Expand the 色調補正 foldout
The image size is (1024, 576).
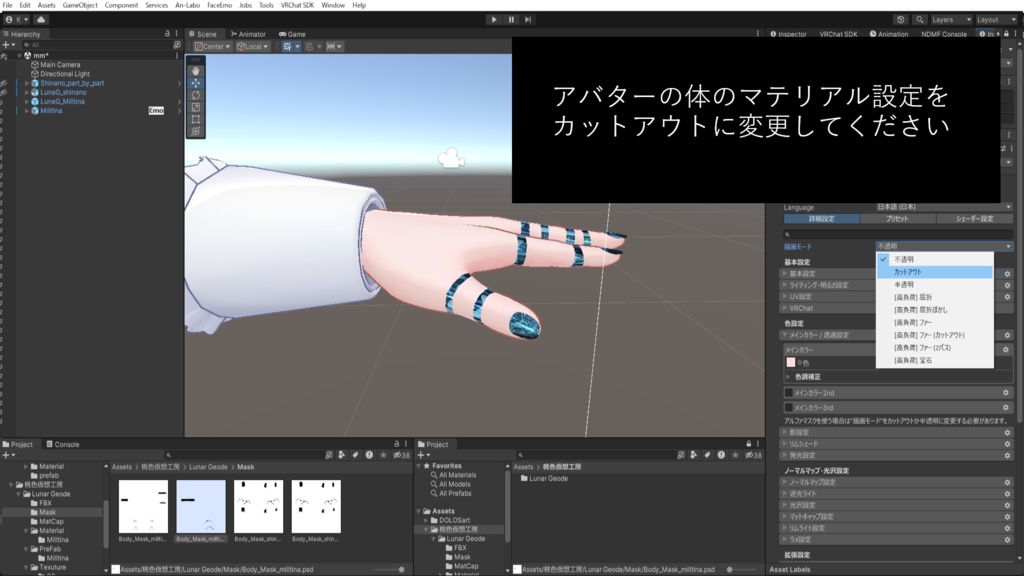pos(788,377)
